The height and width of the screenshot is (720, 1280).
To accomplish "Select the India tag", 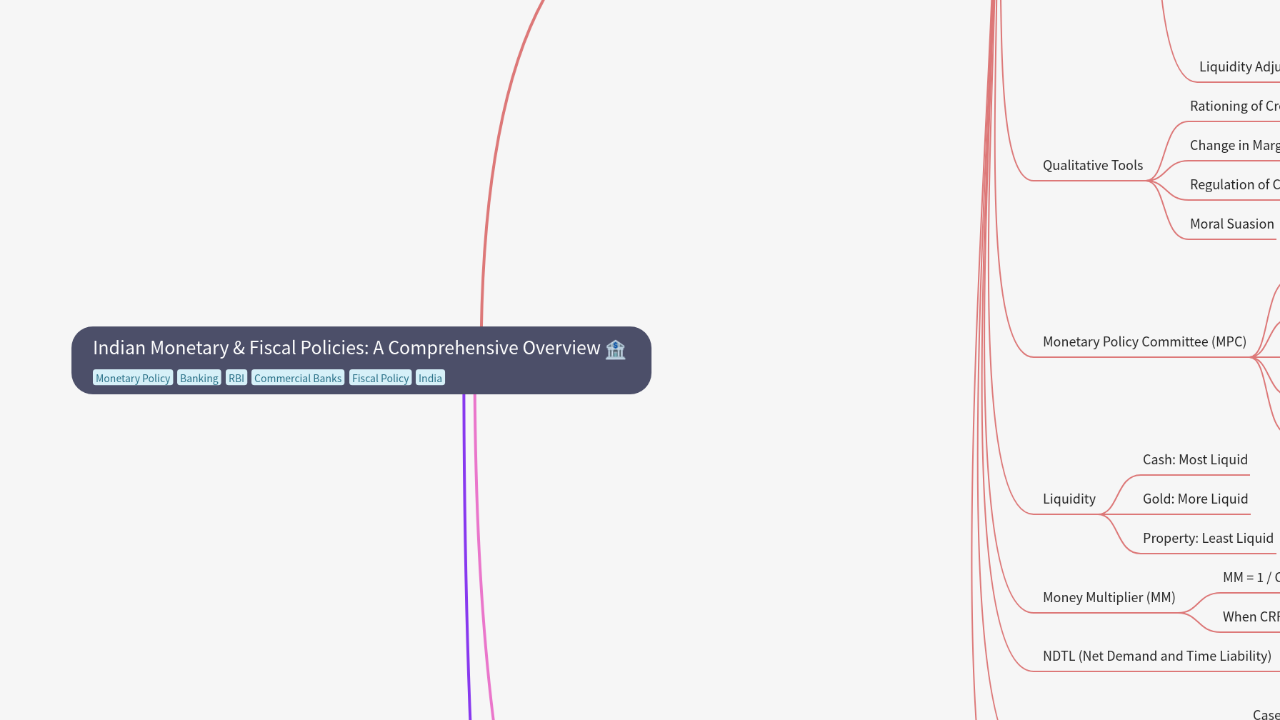I will point(430,378).
